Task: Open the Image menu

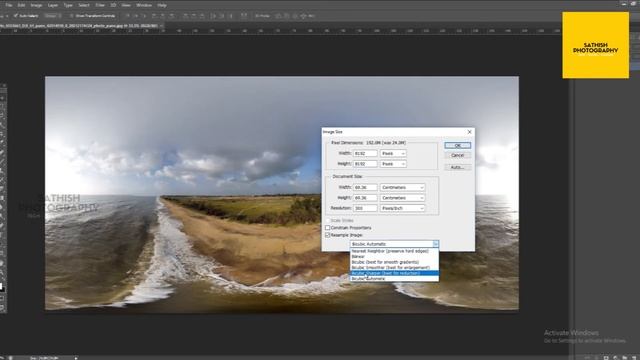Action: point(36,5)
